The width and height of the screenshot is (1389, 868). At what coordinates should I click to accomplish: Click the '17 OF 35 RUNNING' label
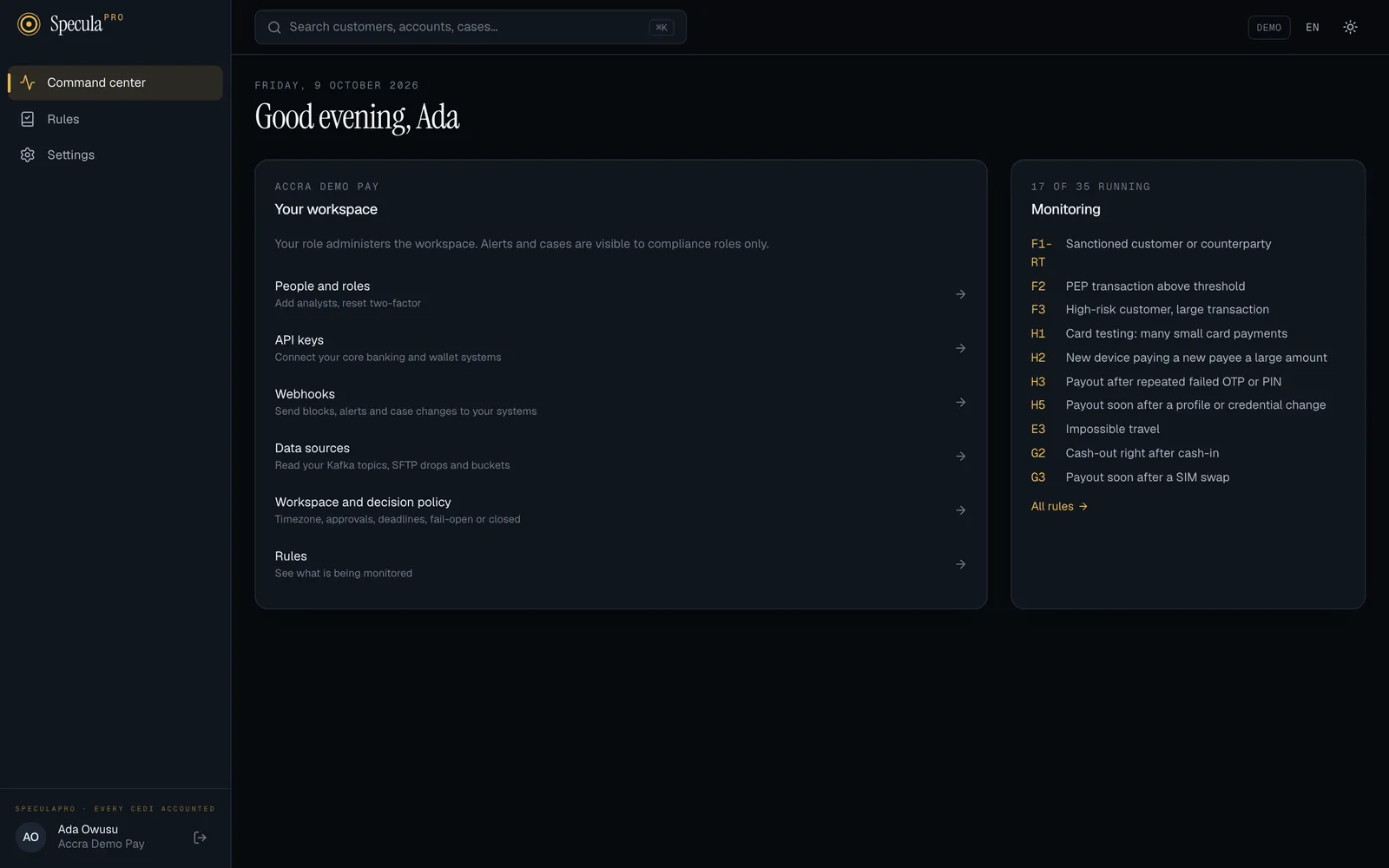[1090, 187]
